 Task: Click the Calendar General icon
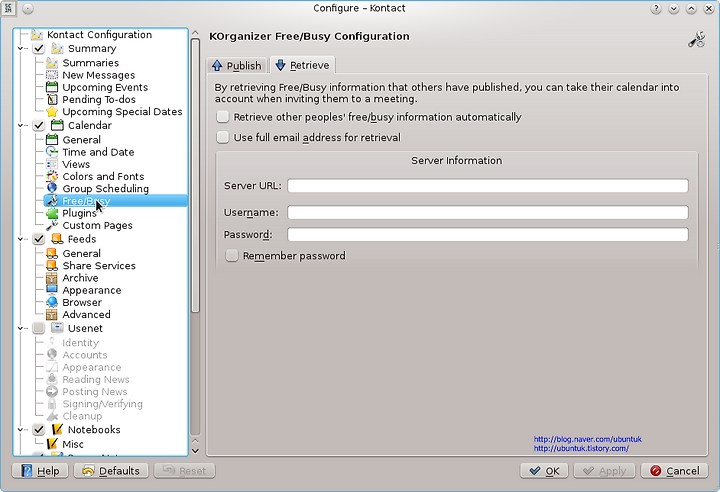(52, 140)
